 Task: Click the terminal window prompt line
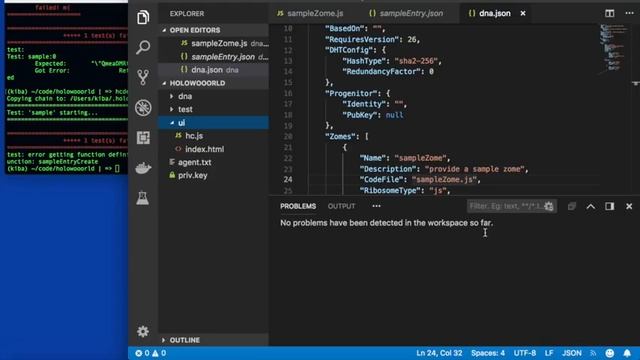64,169
